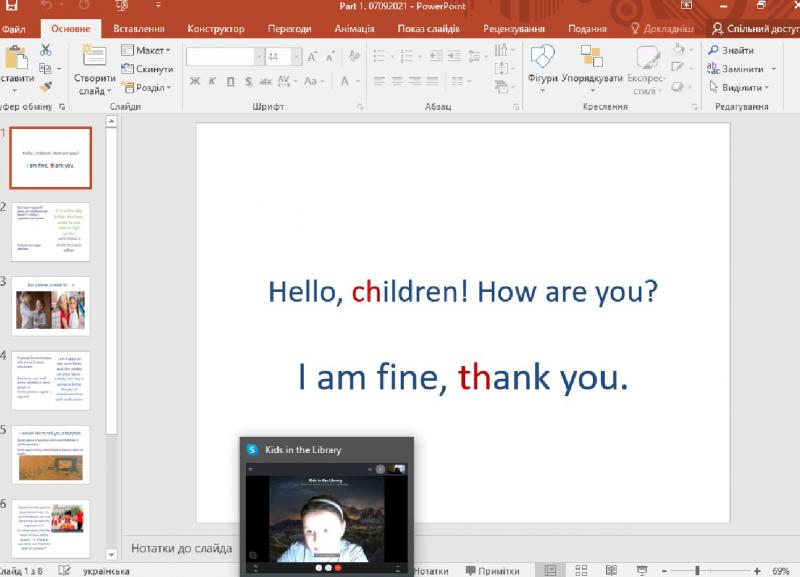Viewport: 800px width, 577px height.
Task: Click zoom out minus button
Action: [664, 571]
